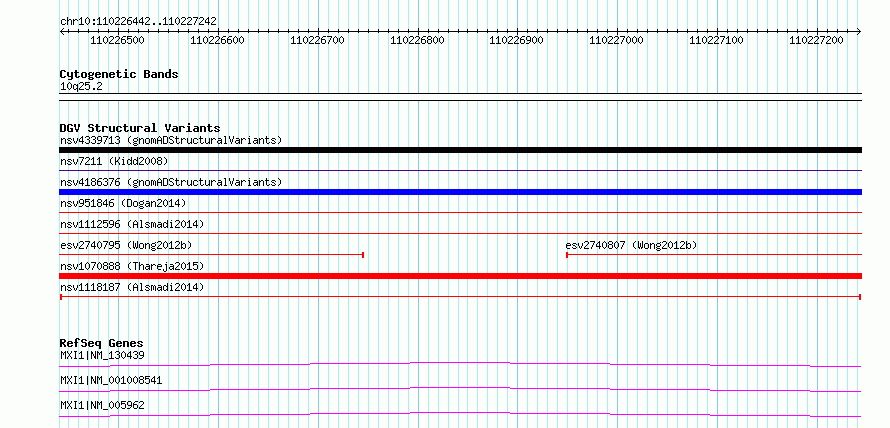The height and width of the screenshot is (428, 890).
Task: Click the end cap of variant esv2740795
Action: [x=363, y=255]
